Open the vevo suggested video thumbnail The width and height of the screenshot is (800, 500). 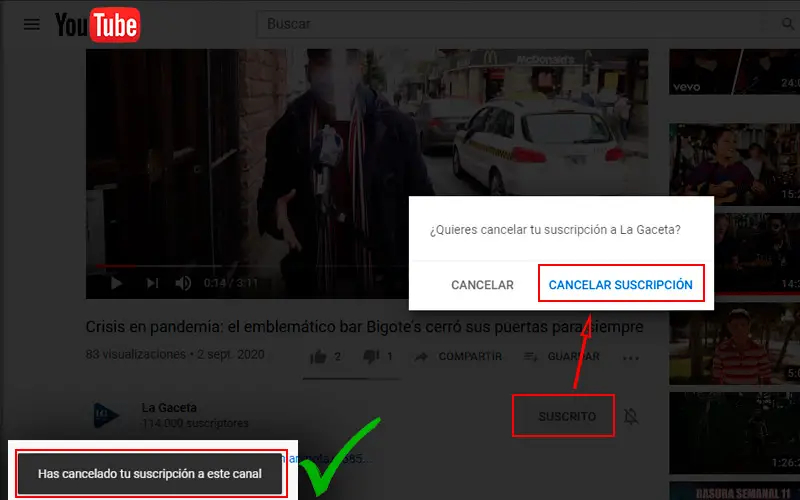point(735,71)
